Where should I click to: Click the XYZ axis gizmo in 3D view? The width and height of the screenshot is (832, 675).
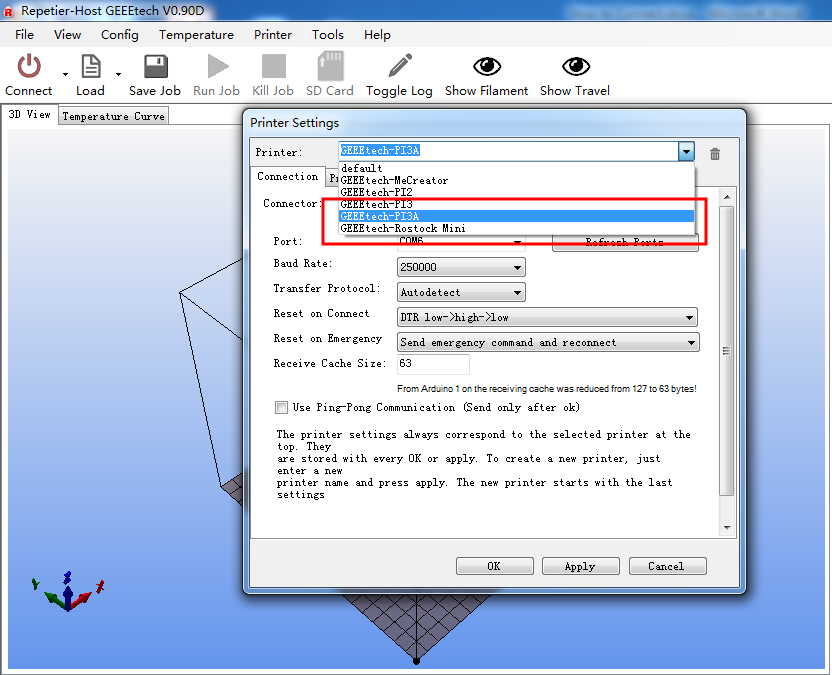click(x=68, y=592)
